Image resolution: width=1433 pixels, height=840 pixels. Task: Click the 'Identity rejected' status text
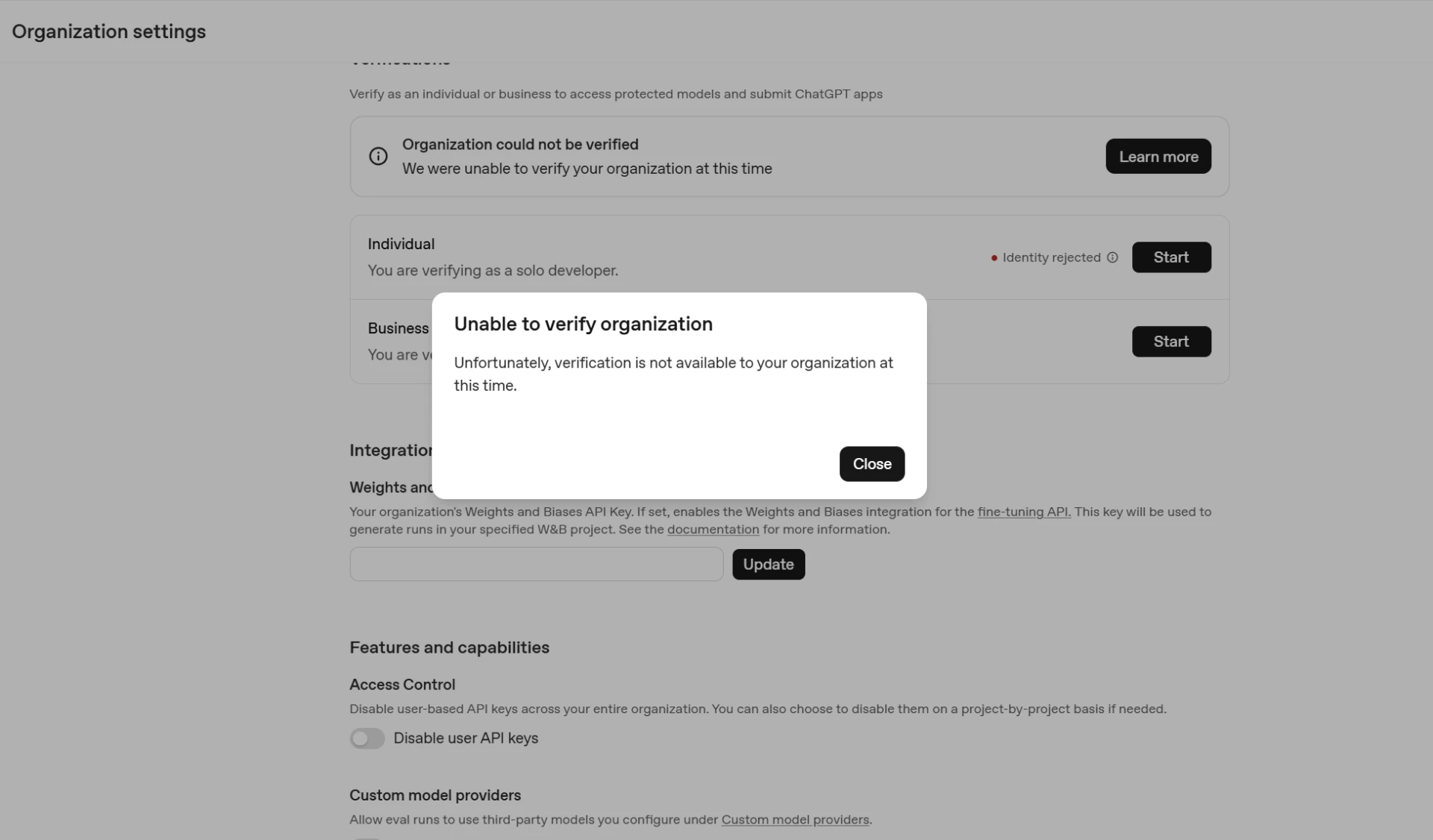click(x=1052, y=257)
